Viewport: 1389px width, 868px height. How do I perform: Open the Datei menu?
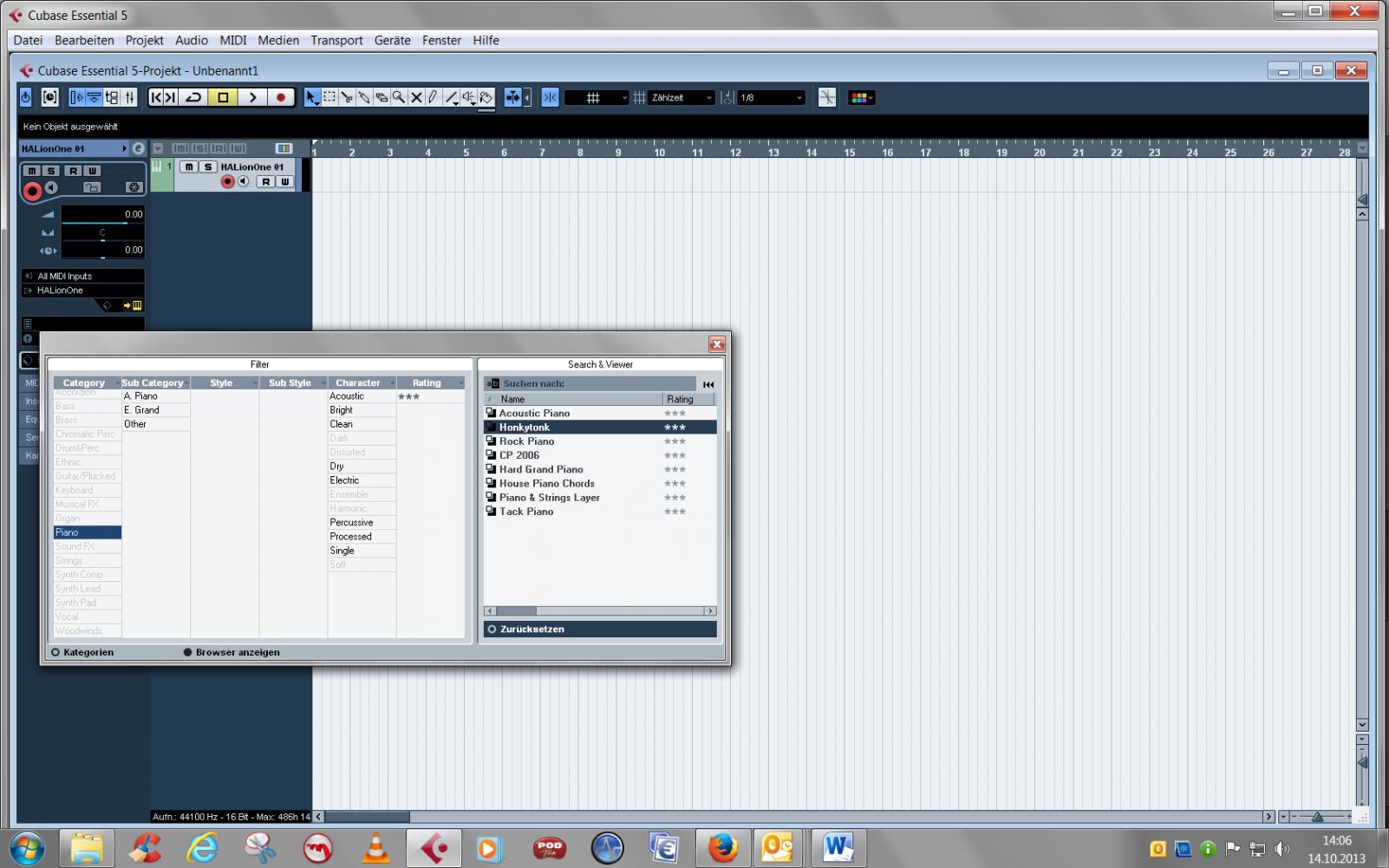tap(28, 40)
